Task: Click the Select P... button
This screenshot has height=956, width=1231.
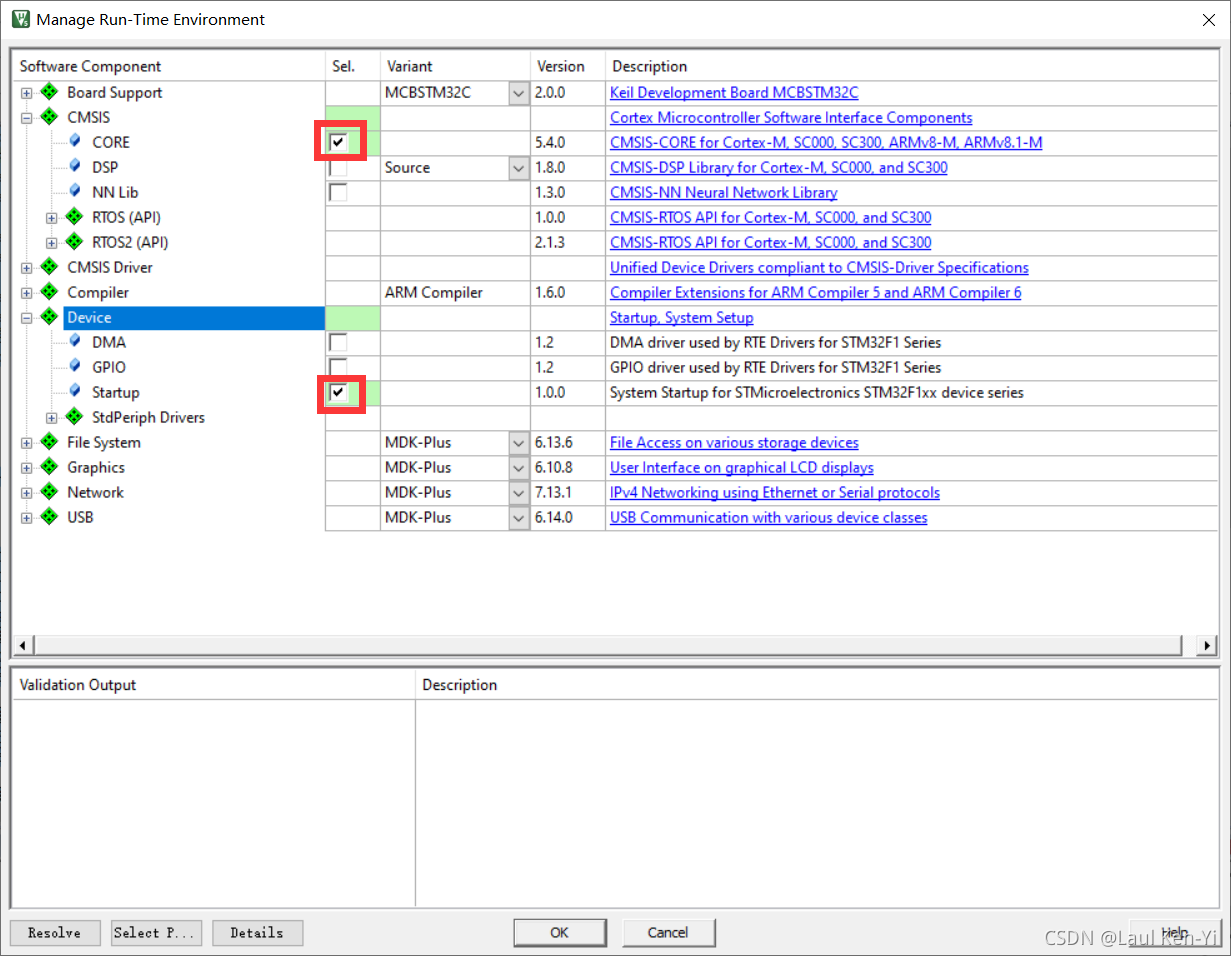Action: (x=156, y=933)
